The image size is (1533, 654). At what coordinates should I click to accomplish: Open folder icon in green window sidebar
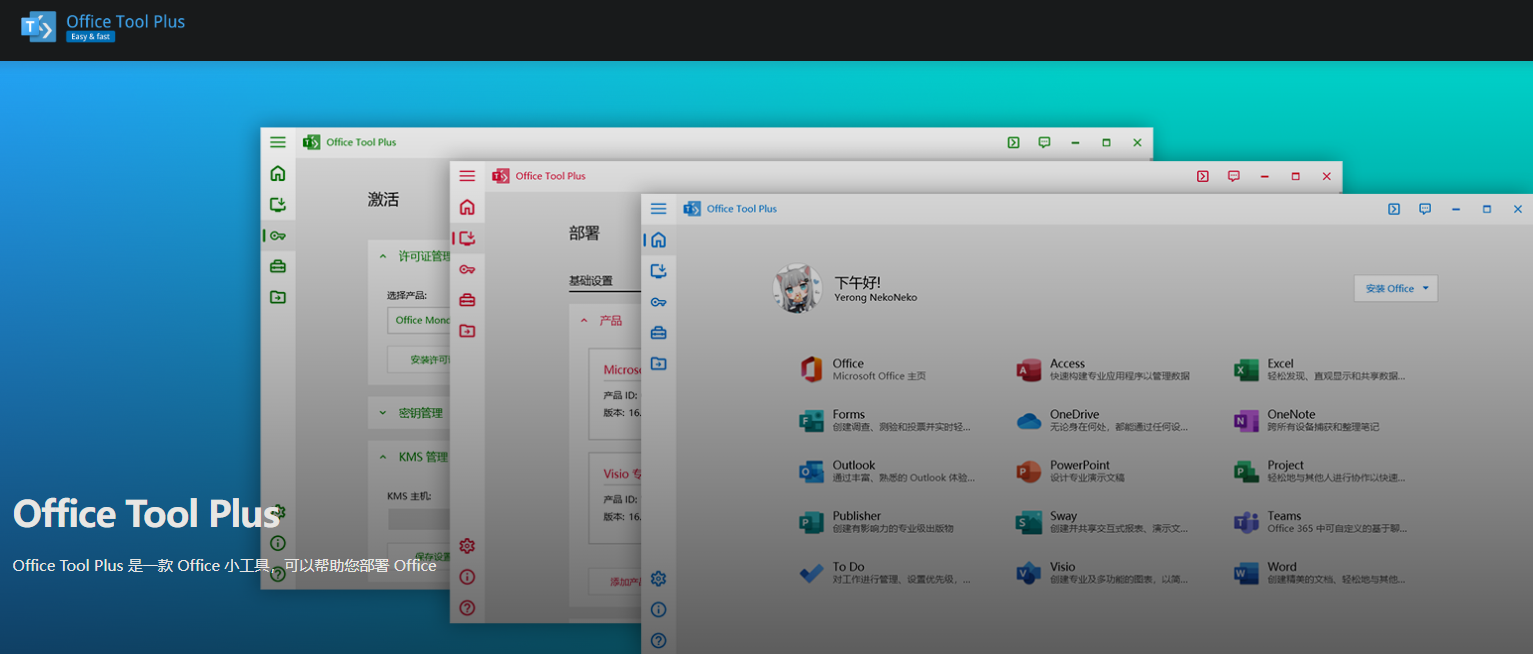pos(278,297)
